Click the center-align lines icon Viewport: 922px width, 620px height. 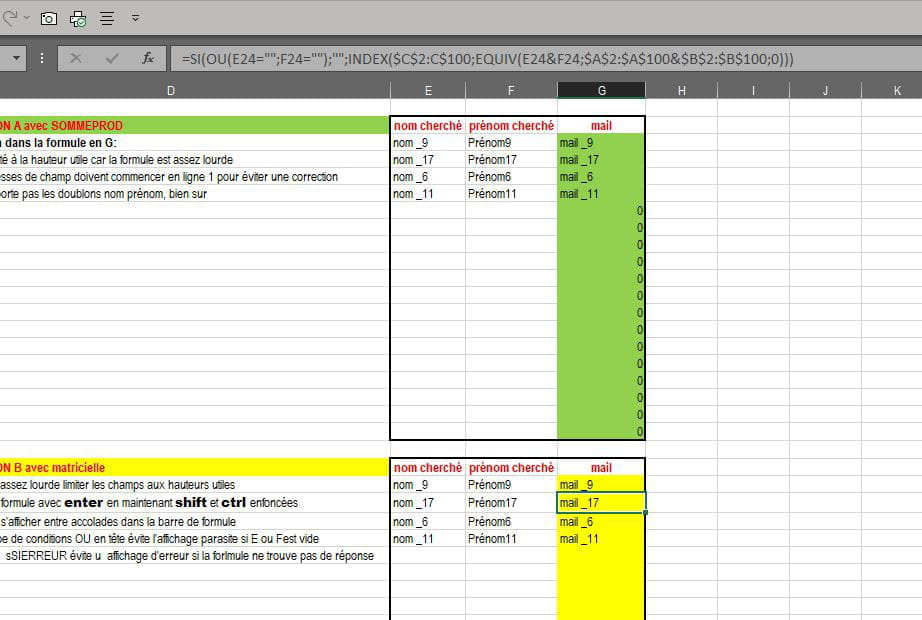coord(107,19)
